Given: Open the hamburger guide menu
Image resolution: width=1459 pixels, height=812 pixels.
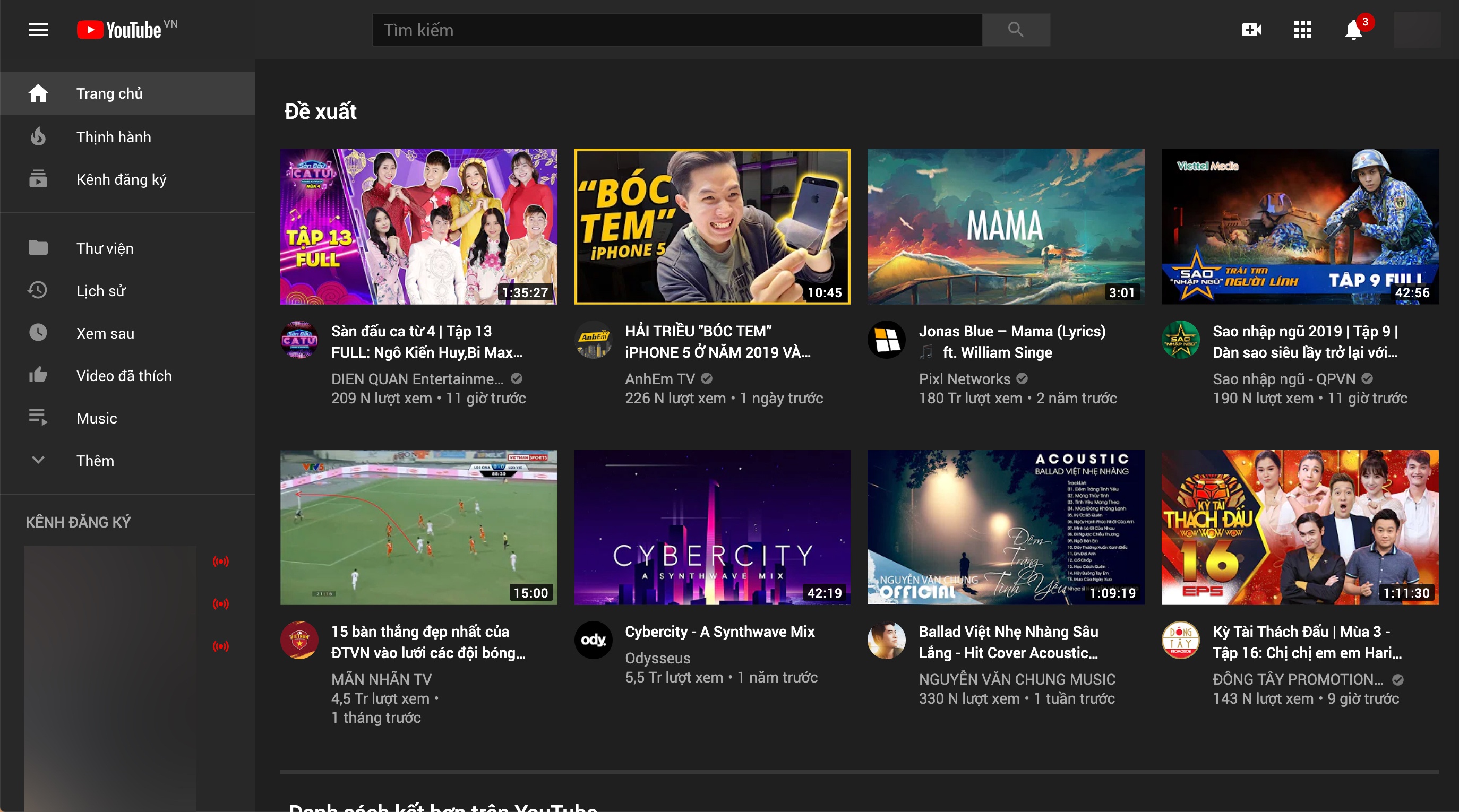Looking at the screenshot, I should [x=38, y=29].
